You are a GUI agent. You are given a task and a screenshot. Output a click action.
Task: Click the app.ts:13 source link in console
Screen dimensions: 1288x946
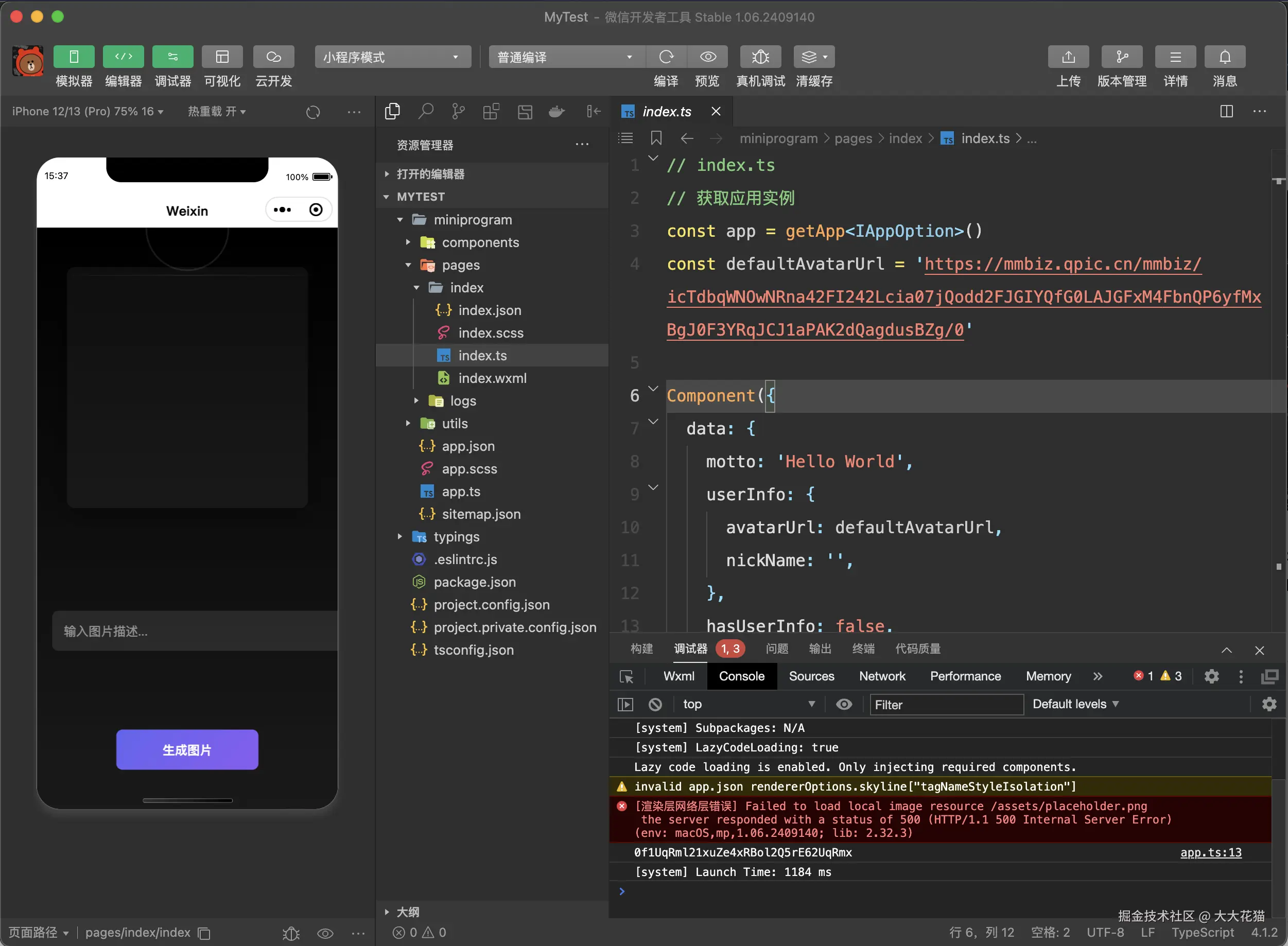[1211, 853]
